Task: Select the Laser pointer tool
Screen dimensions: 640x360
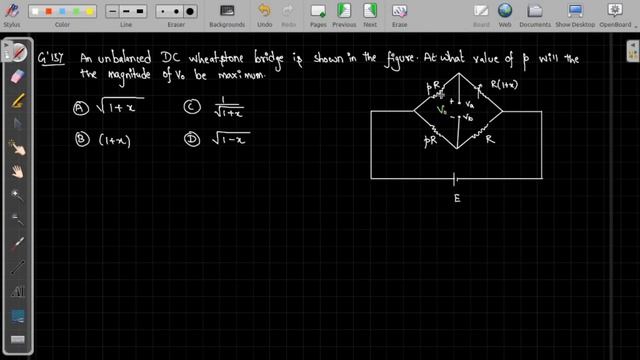Action: [x=17, y=243]
